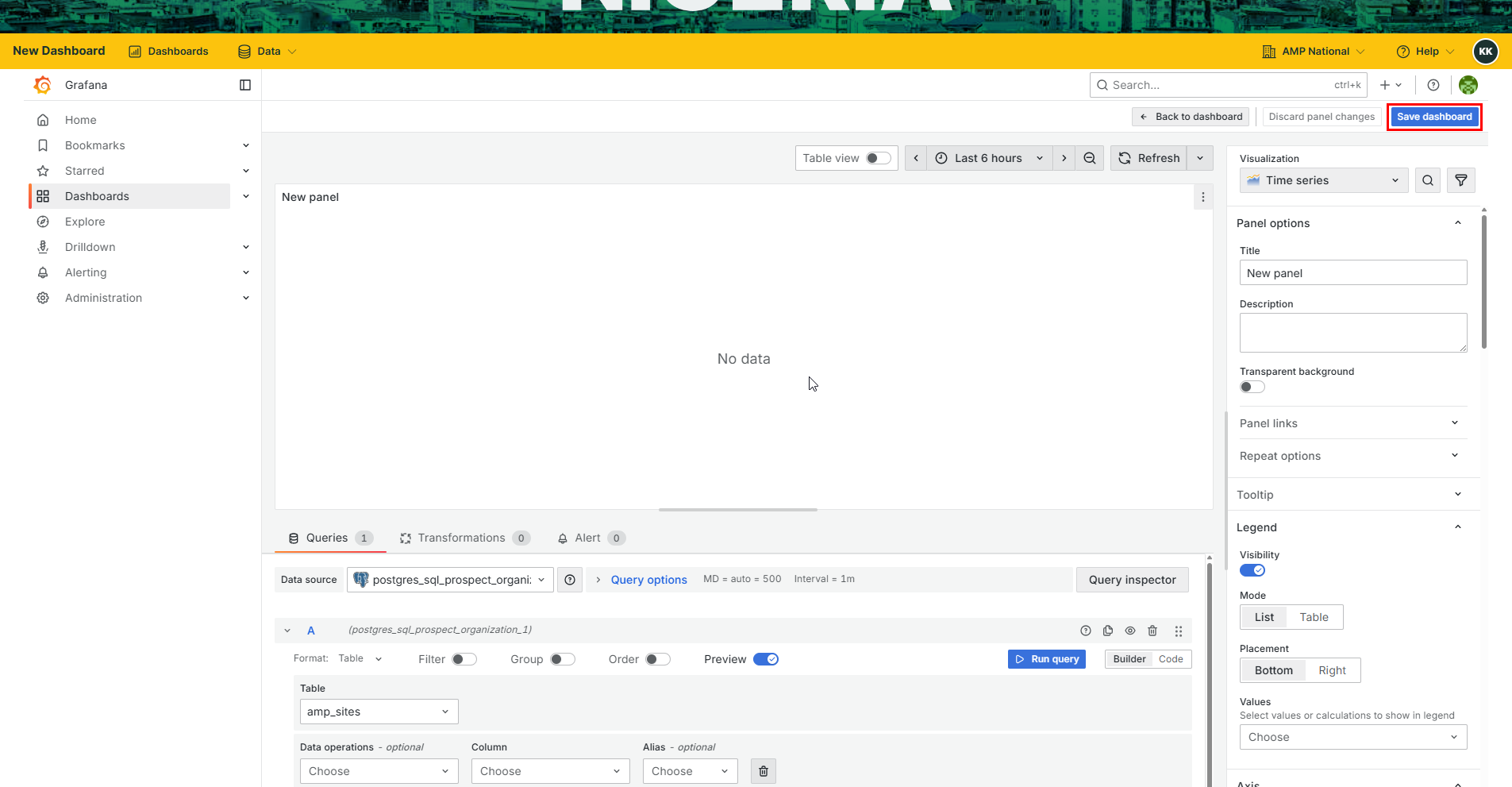Click the panel Title input field

pyautogui.click(x=1353, y=273)
